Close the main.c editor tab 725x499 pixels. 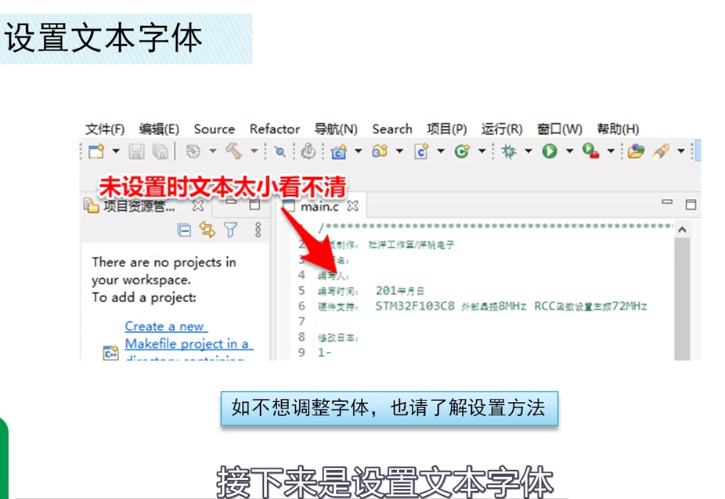coord(353,206)
